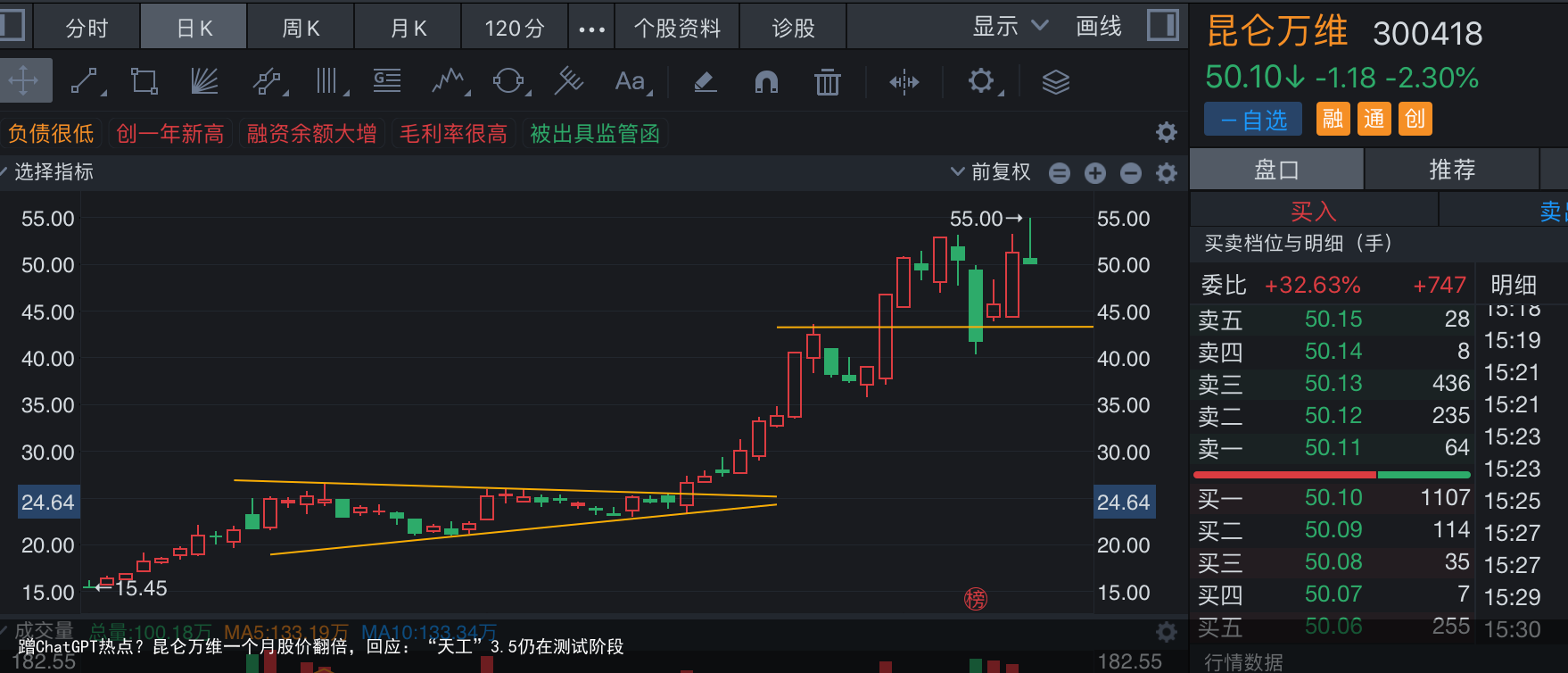Select the Aa text tool
The image size is (1568, 673).
tap(631, 81)
